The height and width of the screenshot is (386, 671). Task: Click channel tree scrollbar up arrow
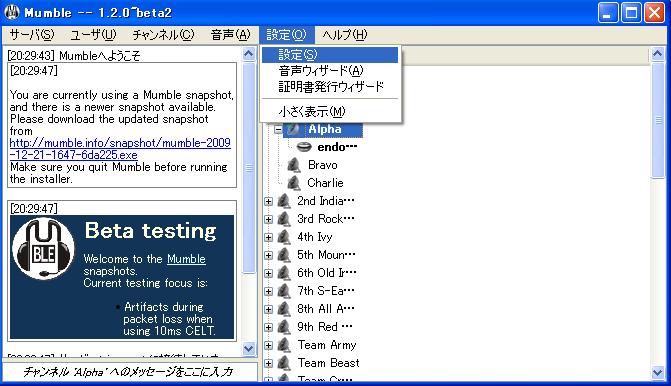[658, 53]
